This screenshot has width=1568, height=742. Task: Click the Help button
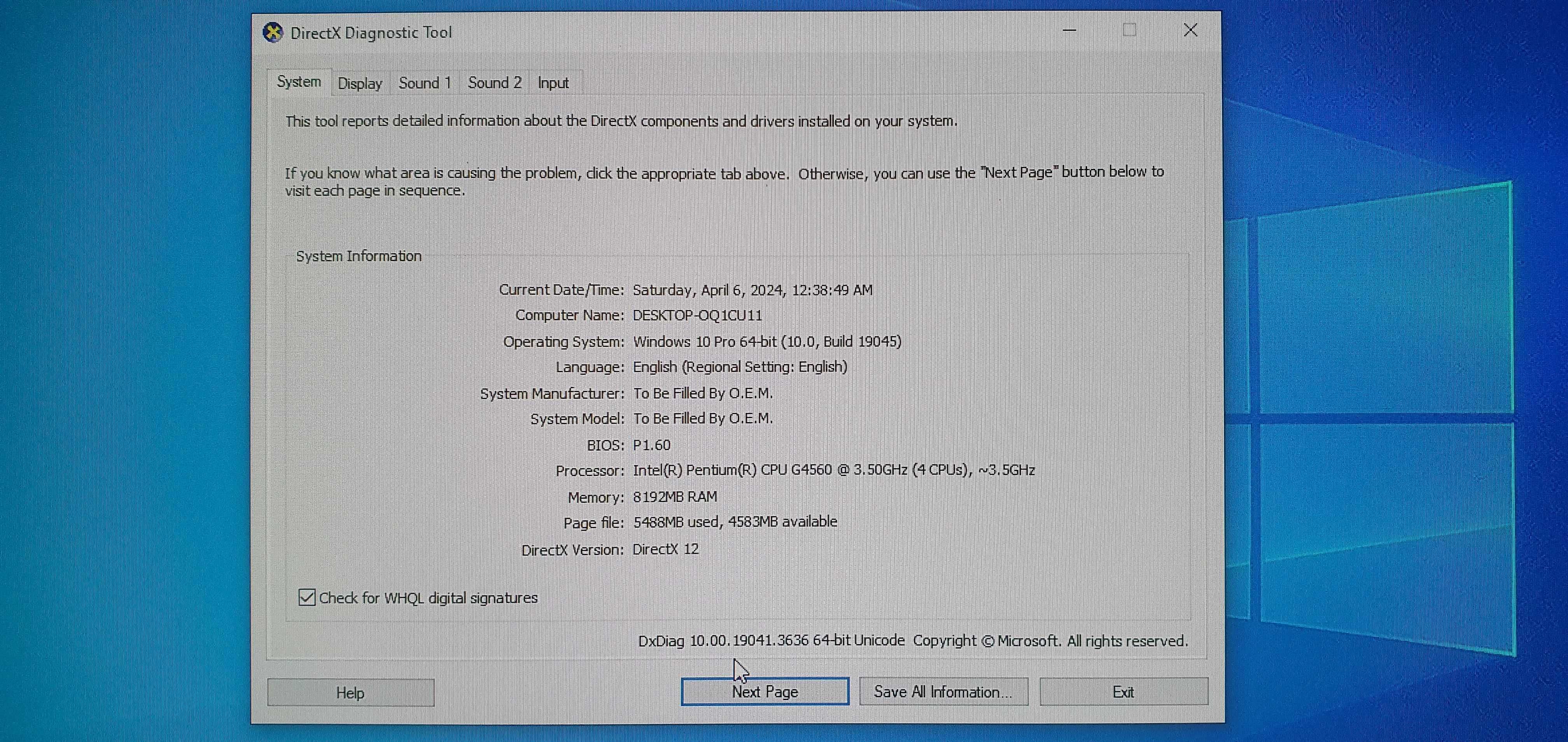351,693
